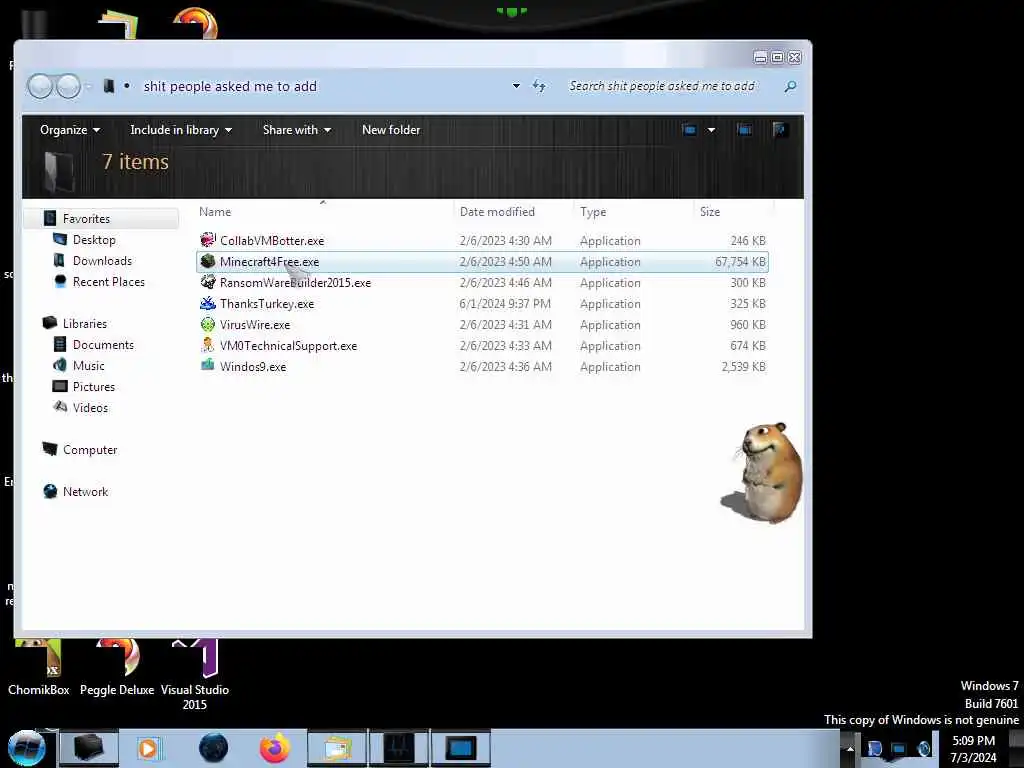Screen dimensions: 1024x768
Task: Open Firefox from the taskbar
Action: coord(275,748)
